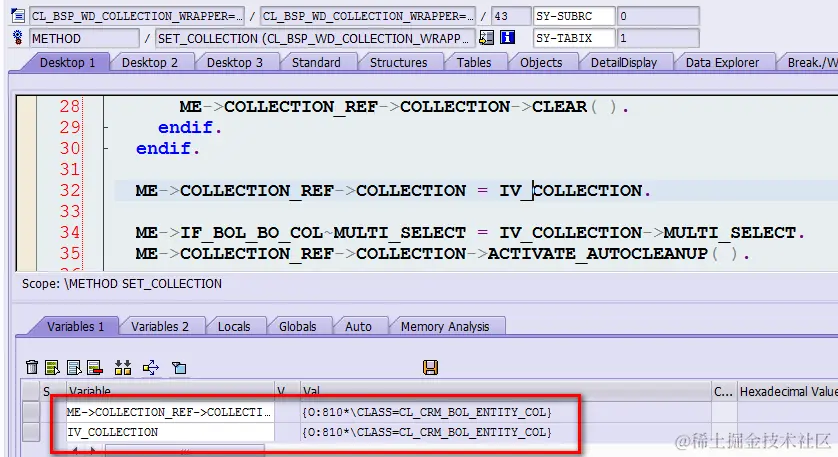838x457 pixels.
Task: Click the blue information icon in header
Action: (507, 37)
